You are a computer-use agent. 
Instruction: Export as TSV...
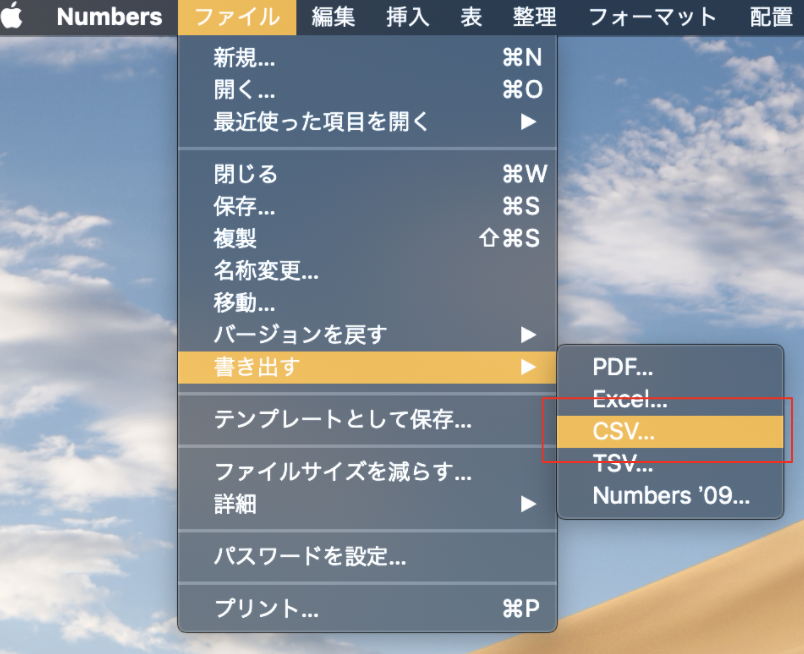[x=670, y=463]
